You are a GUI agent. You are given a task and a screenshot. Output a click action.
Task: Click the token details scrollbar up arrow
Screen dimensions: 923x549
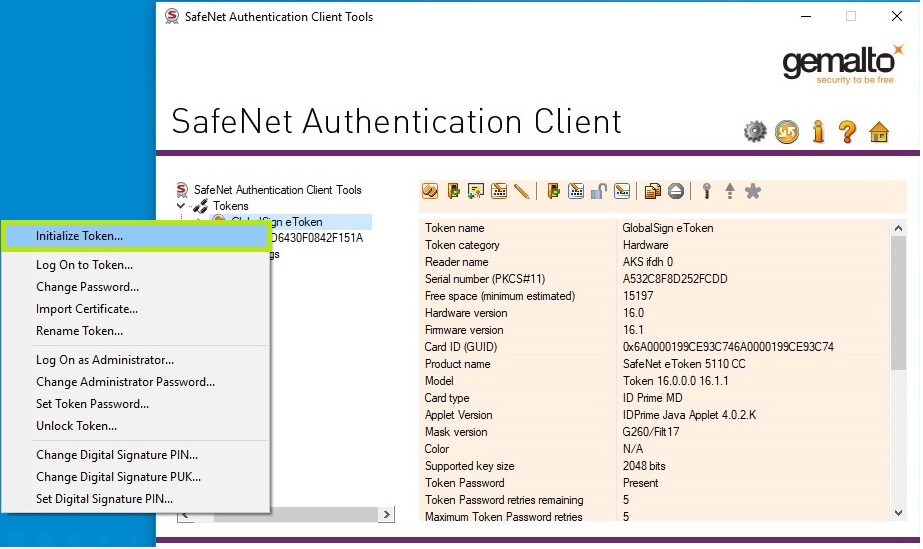898,228
